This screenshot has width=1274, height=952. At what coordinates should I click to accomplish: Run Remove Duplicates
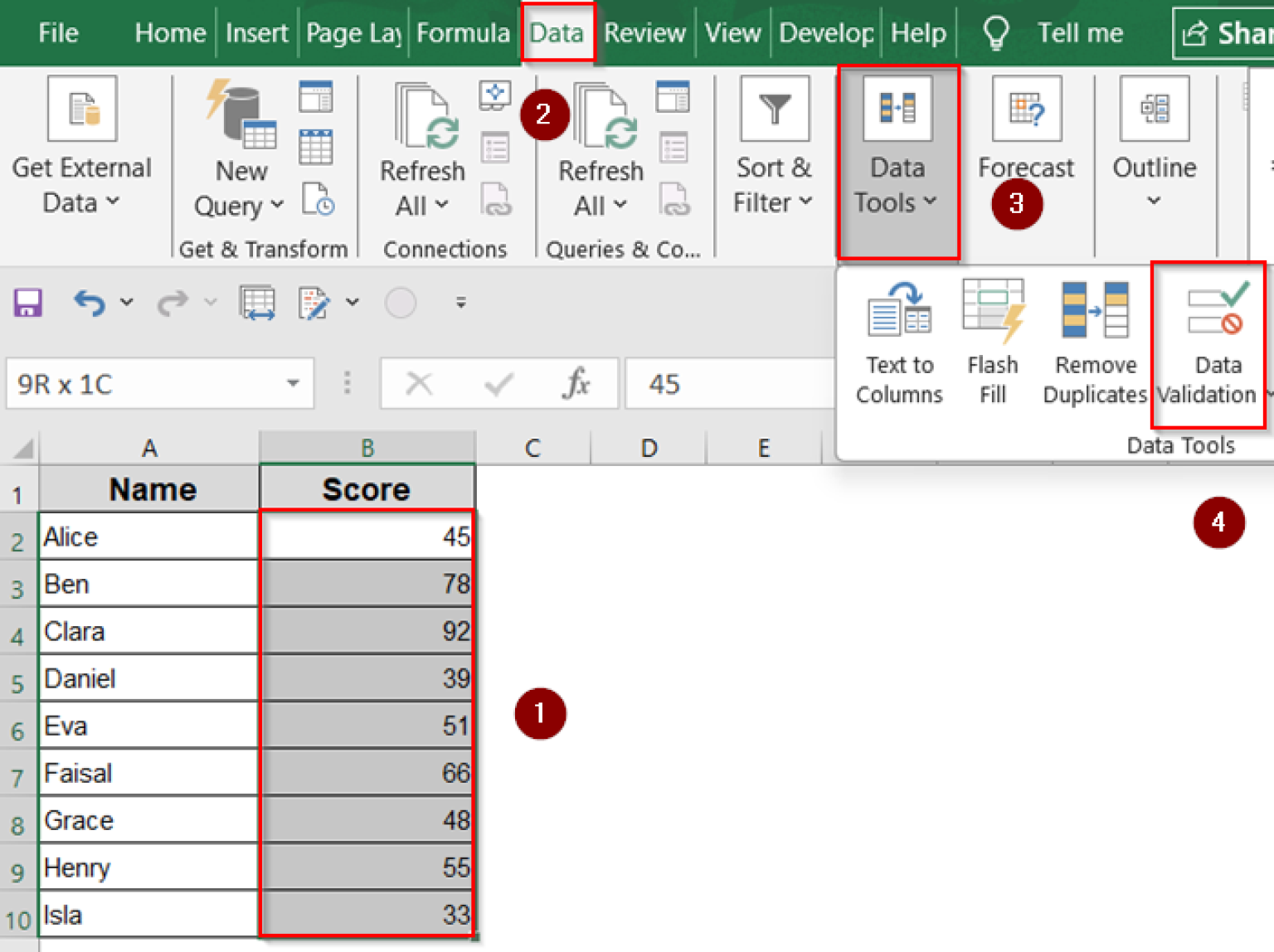tap(1093, 340)
